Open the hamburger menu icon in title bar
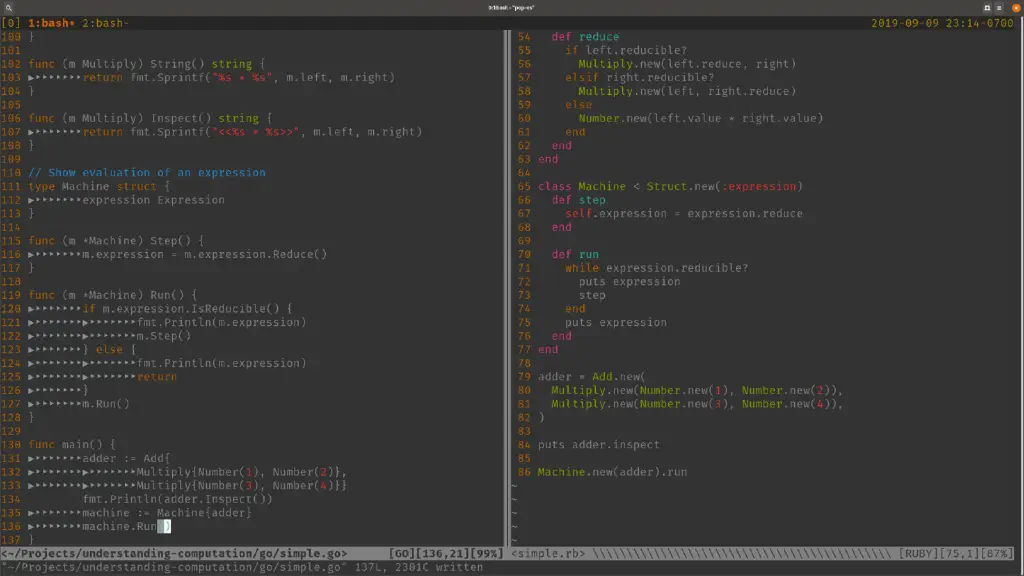Screen dimensions: 1024x576 click(x=999, y=8)
